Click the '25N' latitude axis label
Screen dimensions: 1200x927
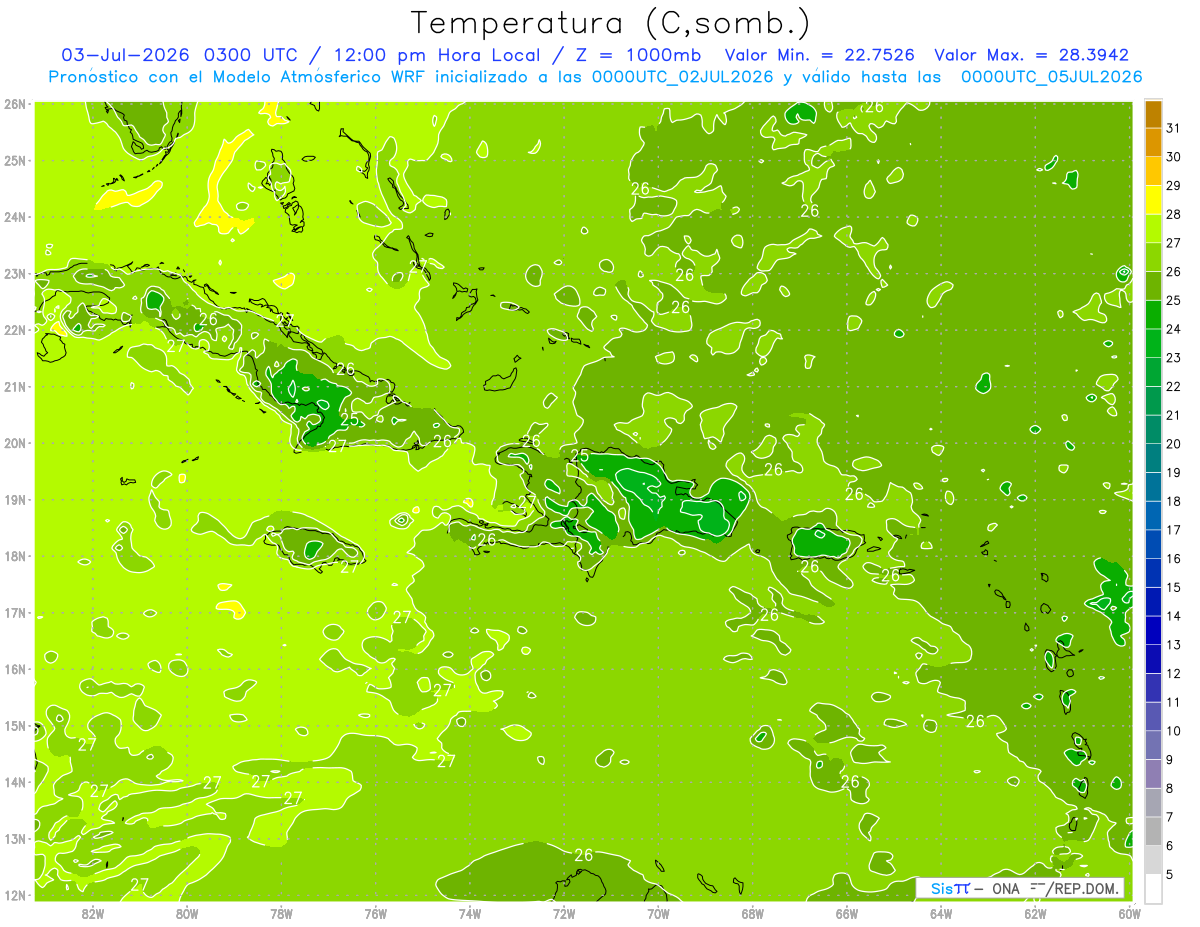coord(14,160)
